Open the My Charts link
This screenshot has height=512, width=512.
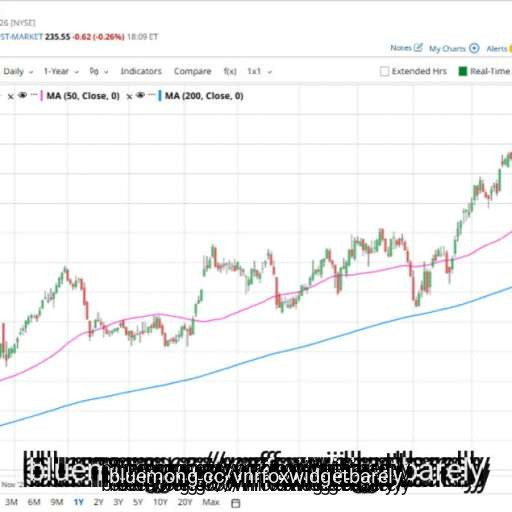pyautogui.click(x=447, y=49)
